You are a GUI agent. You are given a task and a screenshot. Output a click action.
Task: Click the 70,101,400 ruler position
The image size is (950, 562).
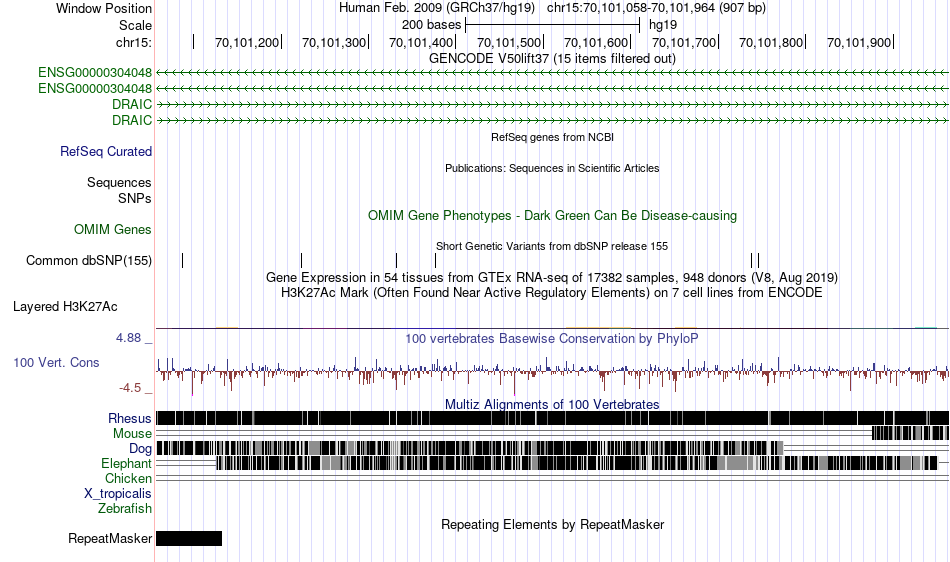click(421, 42)
